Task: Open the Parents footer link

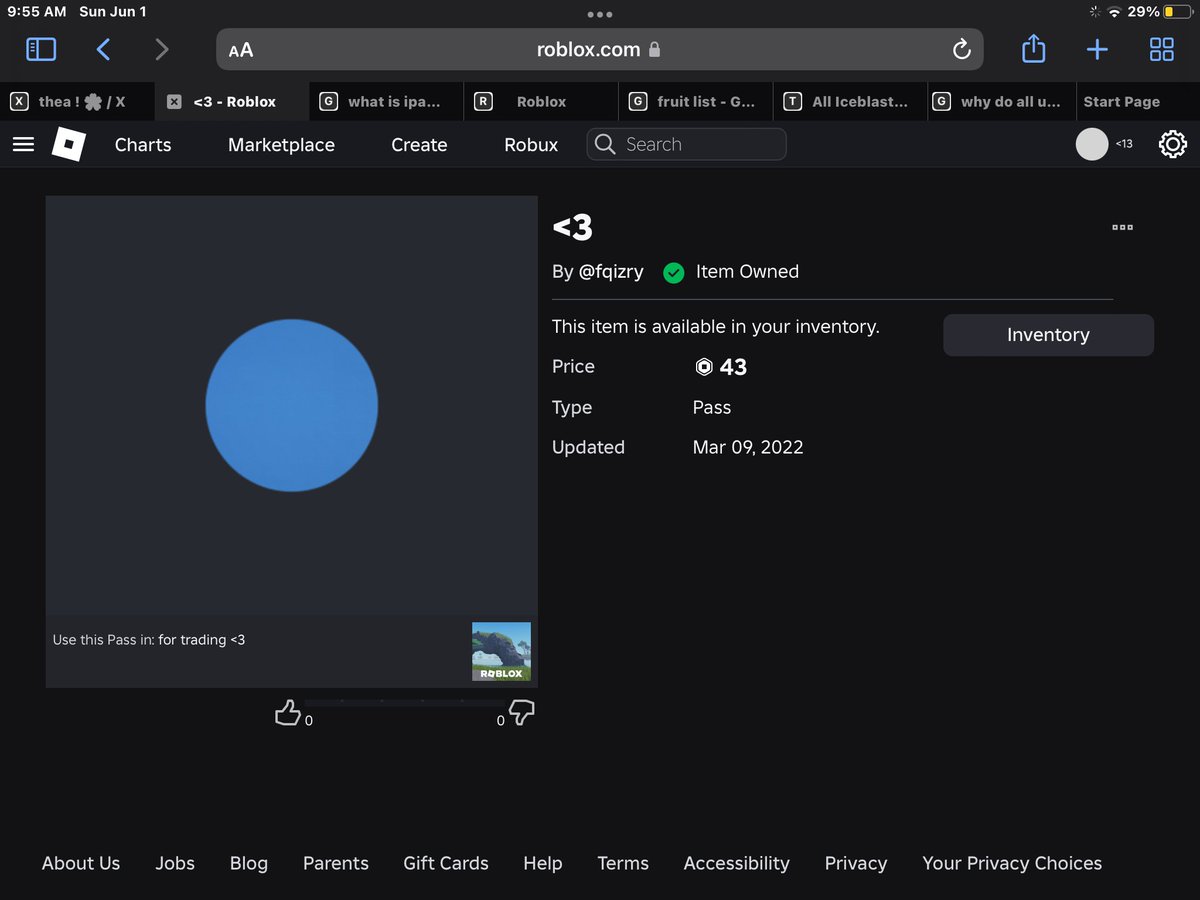Action: coord(336,863)
